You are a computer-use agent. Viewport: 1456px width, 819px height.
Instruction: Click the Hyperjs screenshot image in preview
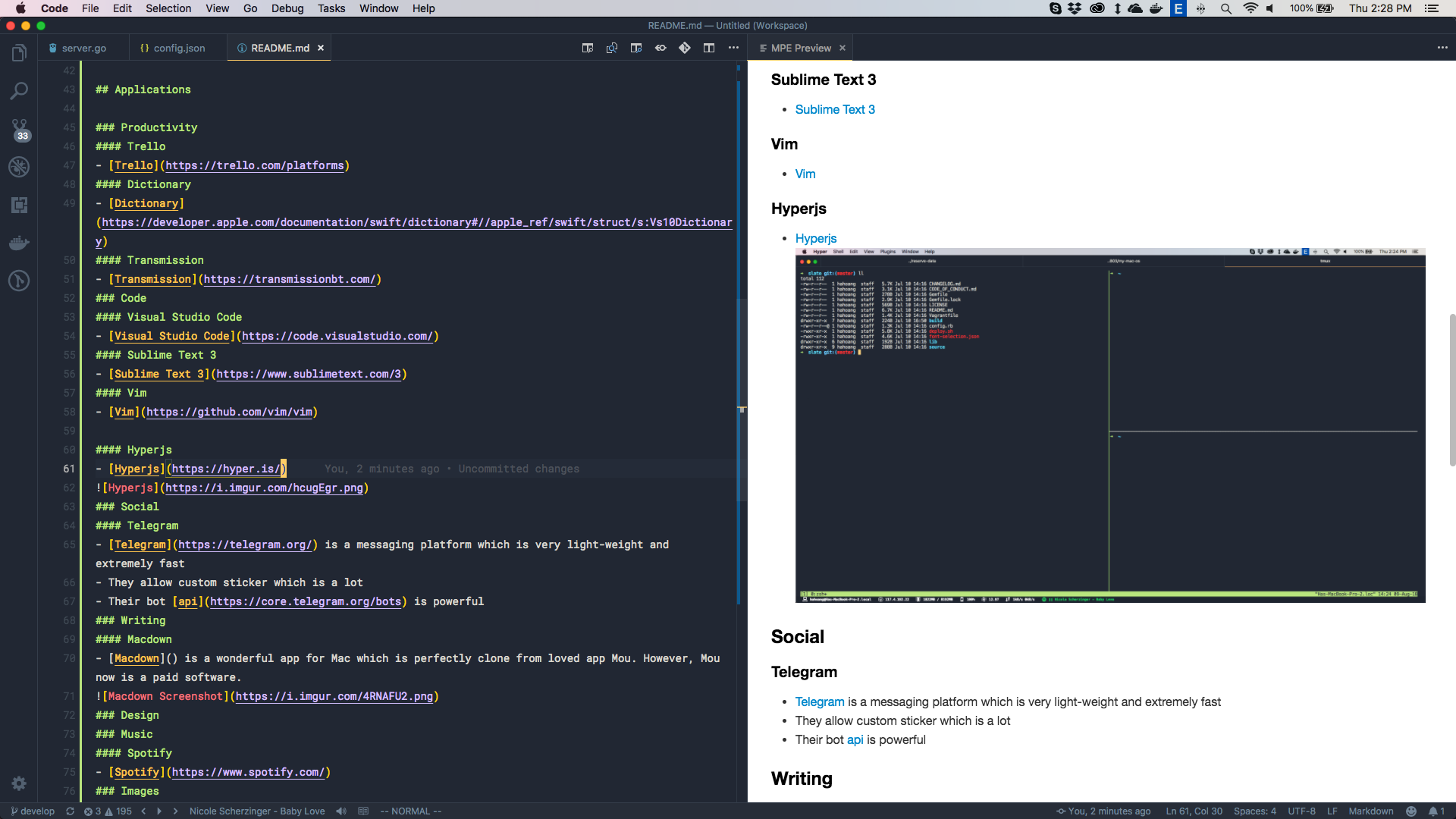click(1109, 425)
